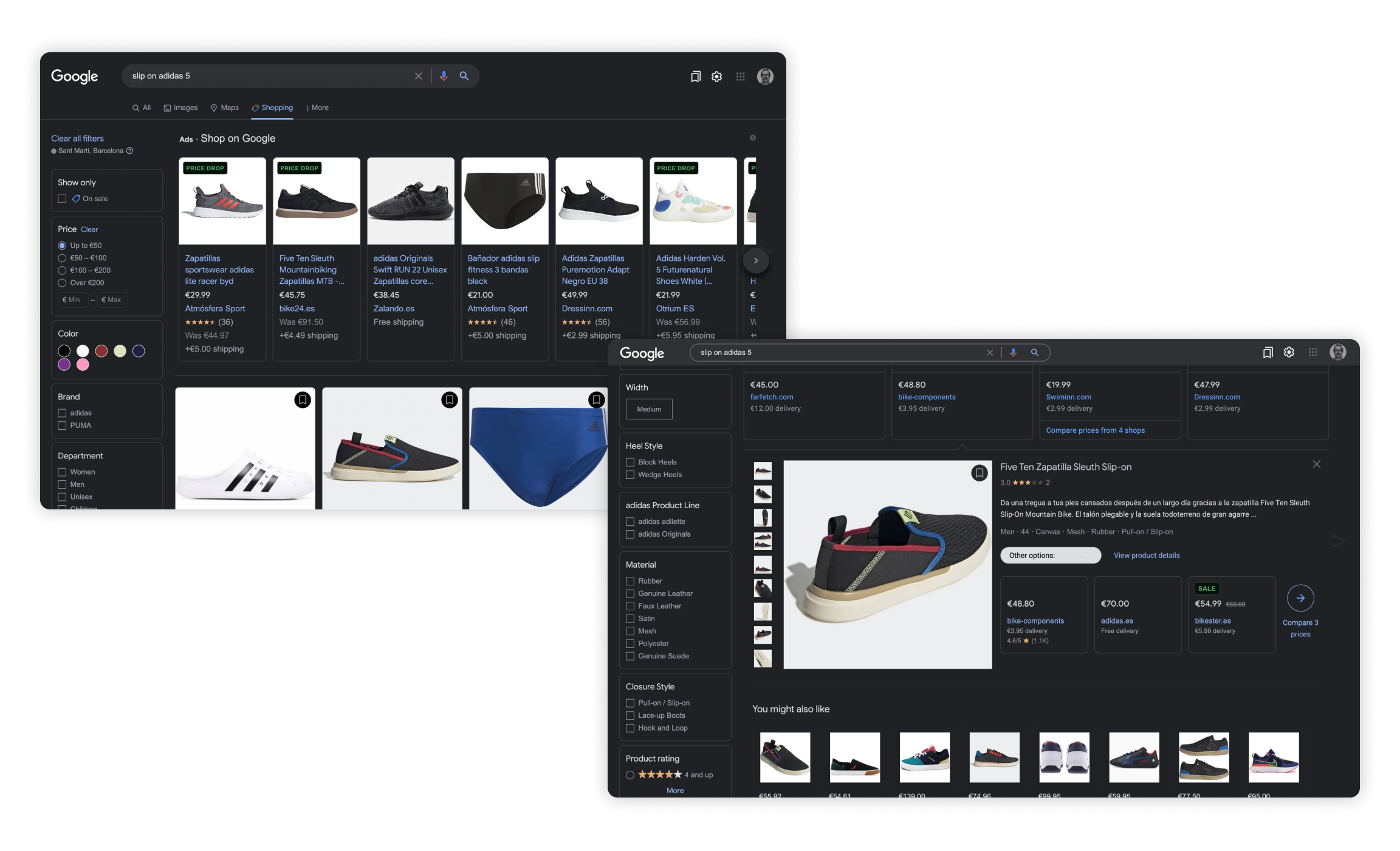Clear the top search box text
The height and width of the screenshot is (851, 1400).
(418, 76)
